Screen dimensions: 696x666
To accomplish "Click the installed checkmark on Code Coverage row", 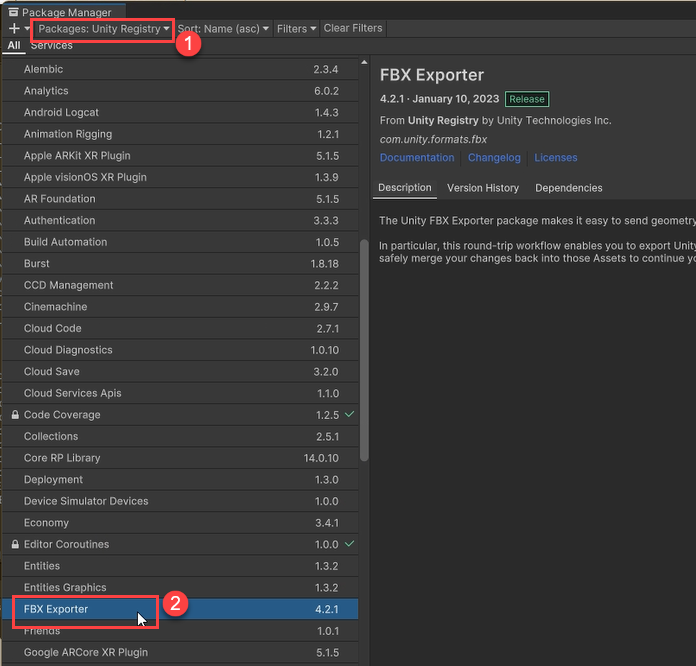I will (x=349, y=414).
